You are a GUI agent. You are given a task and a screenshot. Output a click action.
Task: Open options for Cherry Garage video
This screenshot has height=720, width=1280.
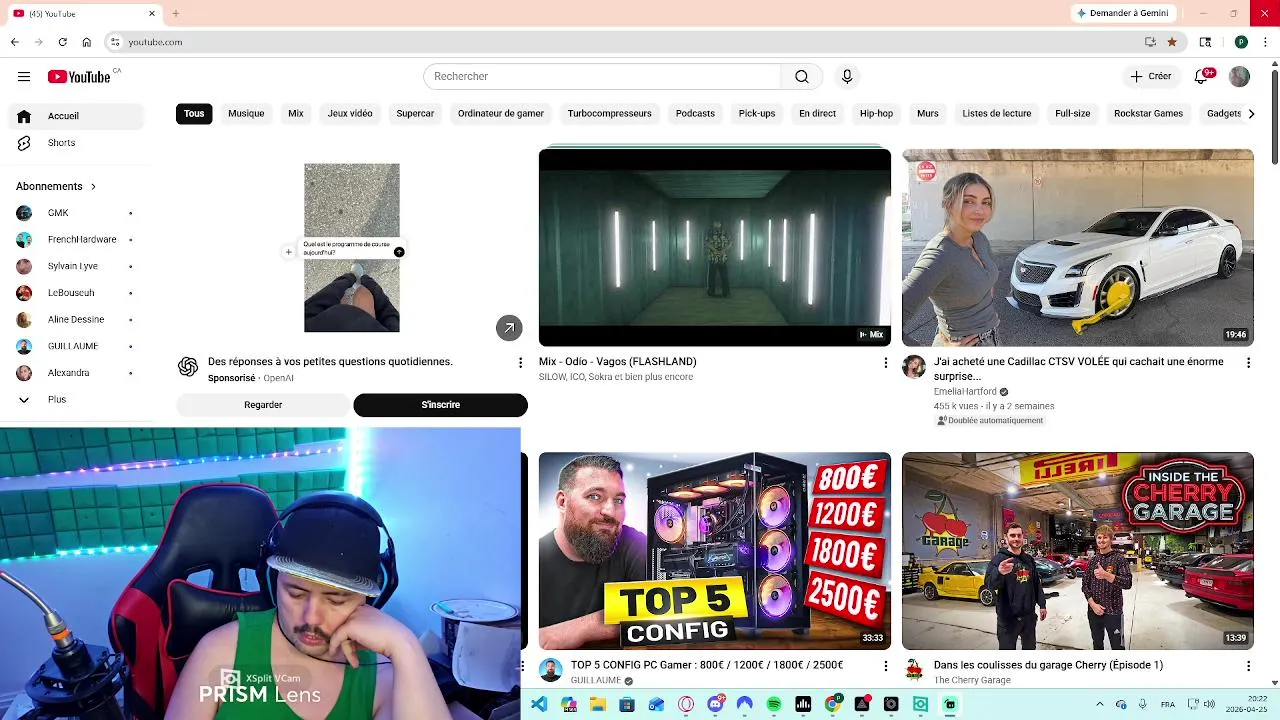[x=1248, y=665]
